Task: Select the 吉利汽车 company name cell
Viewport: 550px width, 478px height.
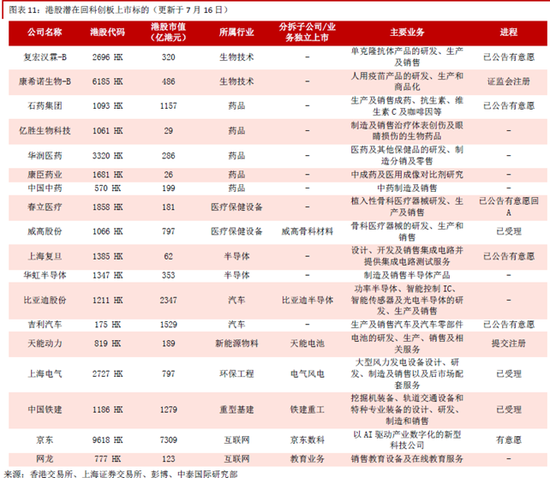Action: (45, 325)
